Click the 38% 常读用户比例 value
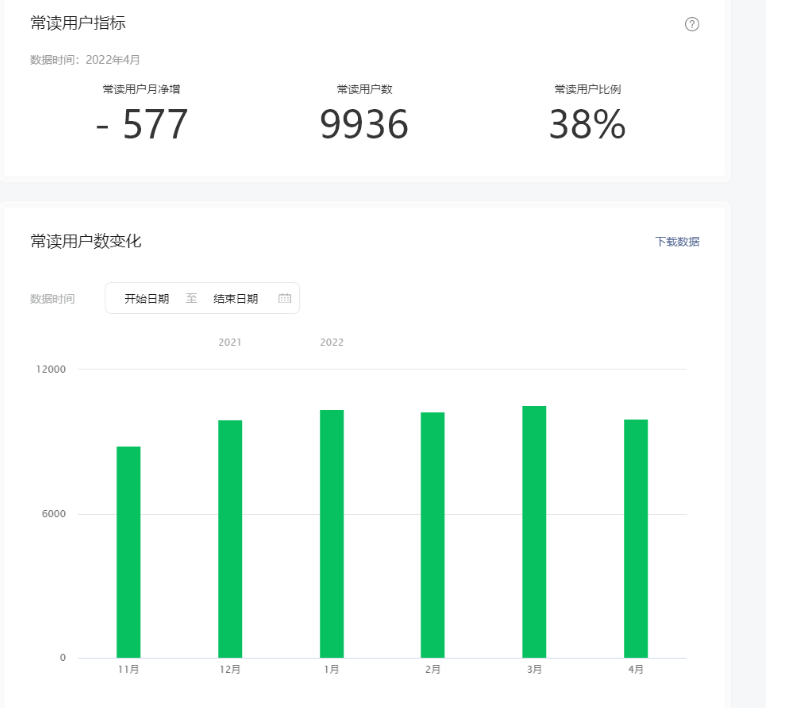Viewport: 808px width, 708px height. (x=587, y=125)
